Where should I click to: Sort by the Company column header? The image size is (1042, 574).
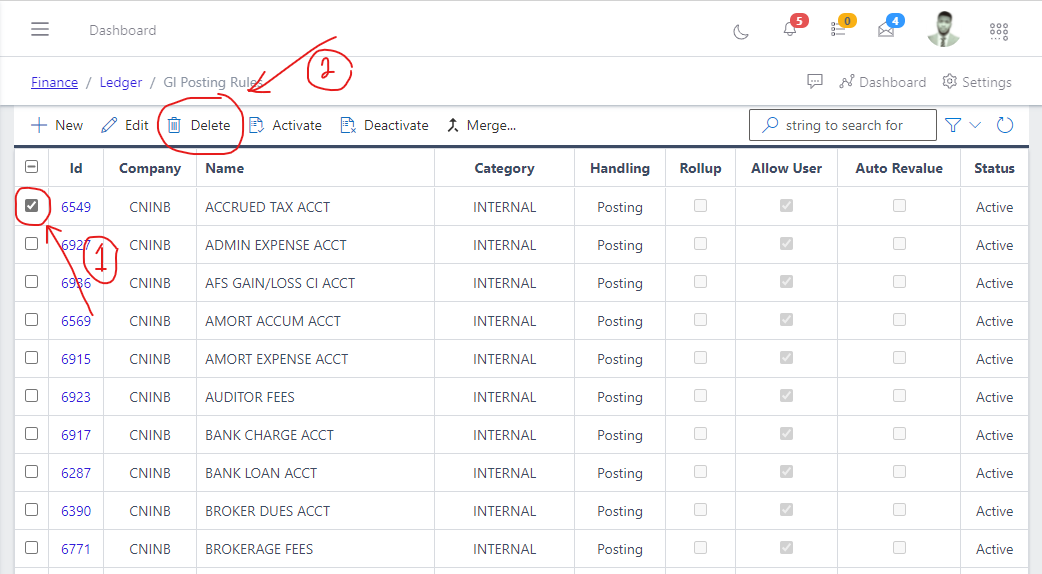click(x=150, y=168)
